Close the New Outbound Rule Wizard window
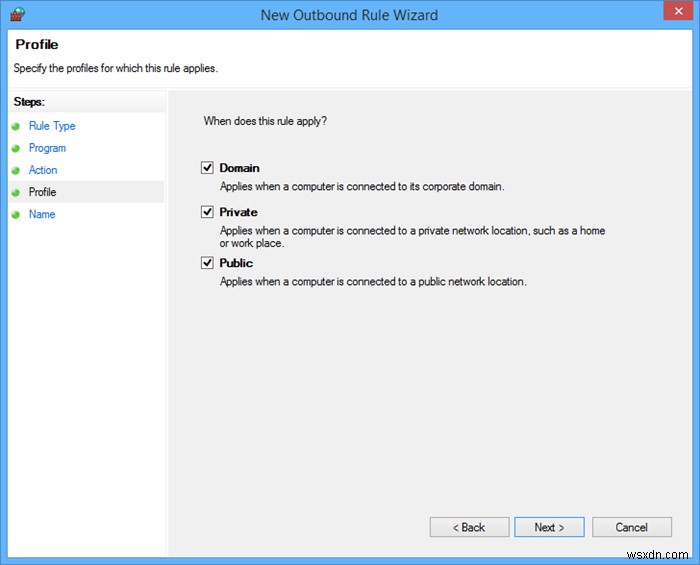This screenshot has height=565, width=700. point(678,11)
